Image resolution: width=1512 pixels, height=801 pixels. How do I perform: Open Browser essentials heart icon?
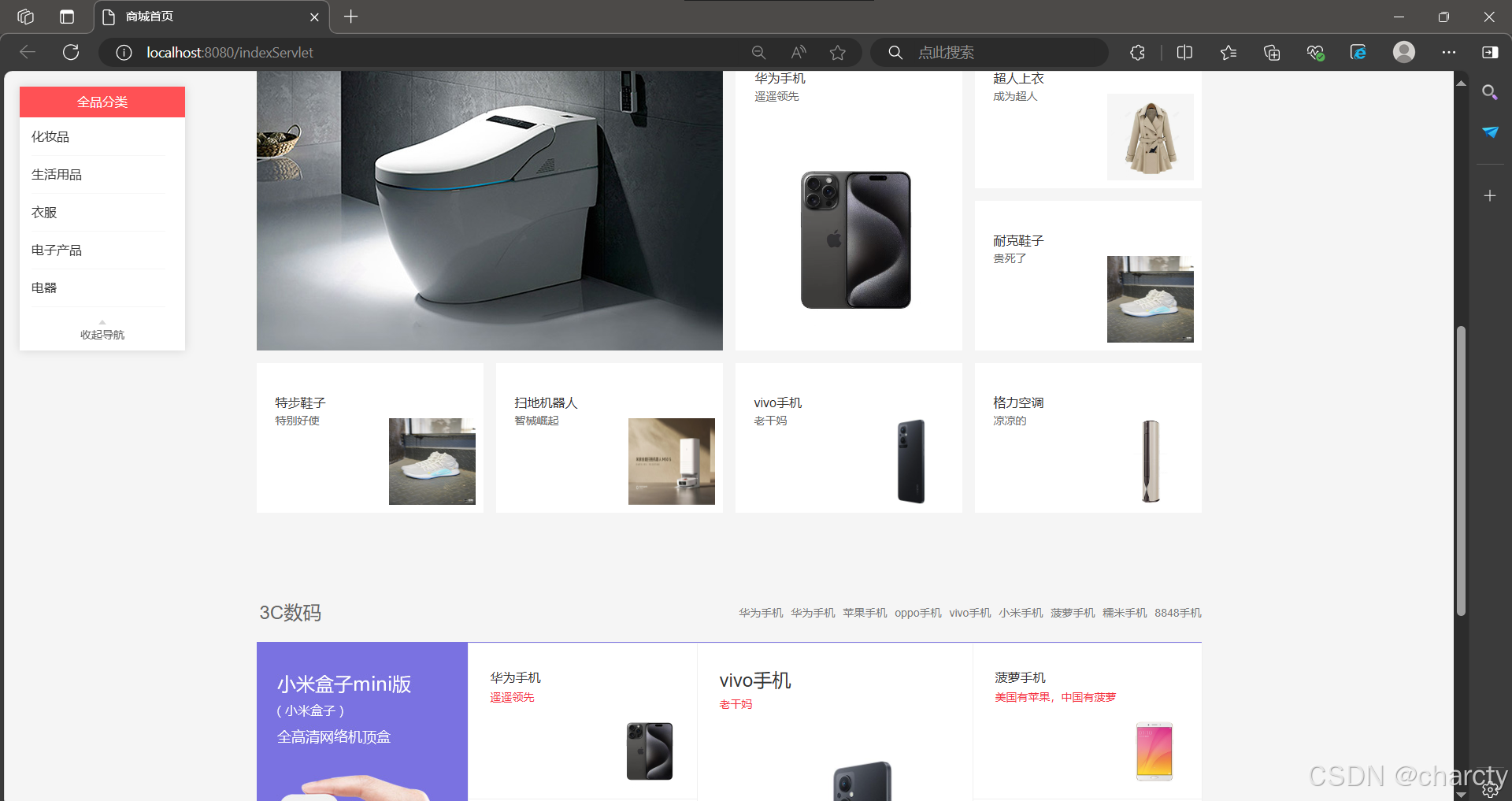(x=1315, y=53)
